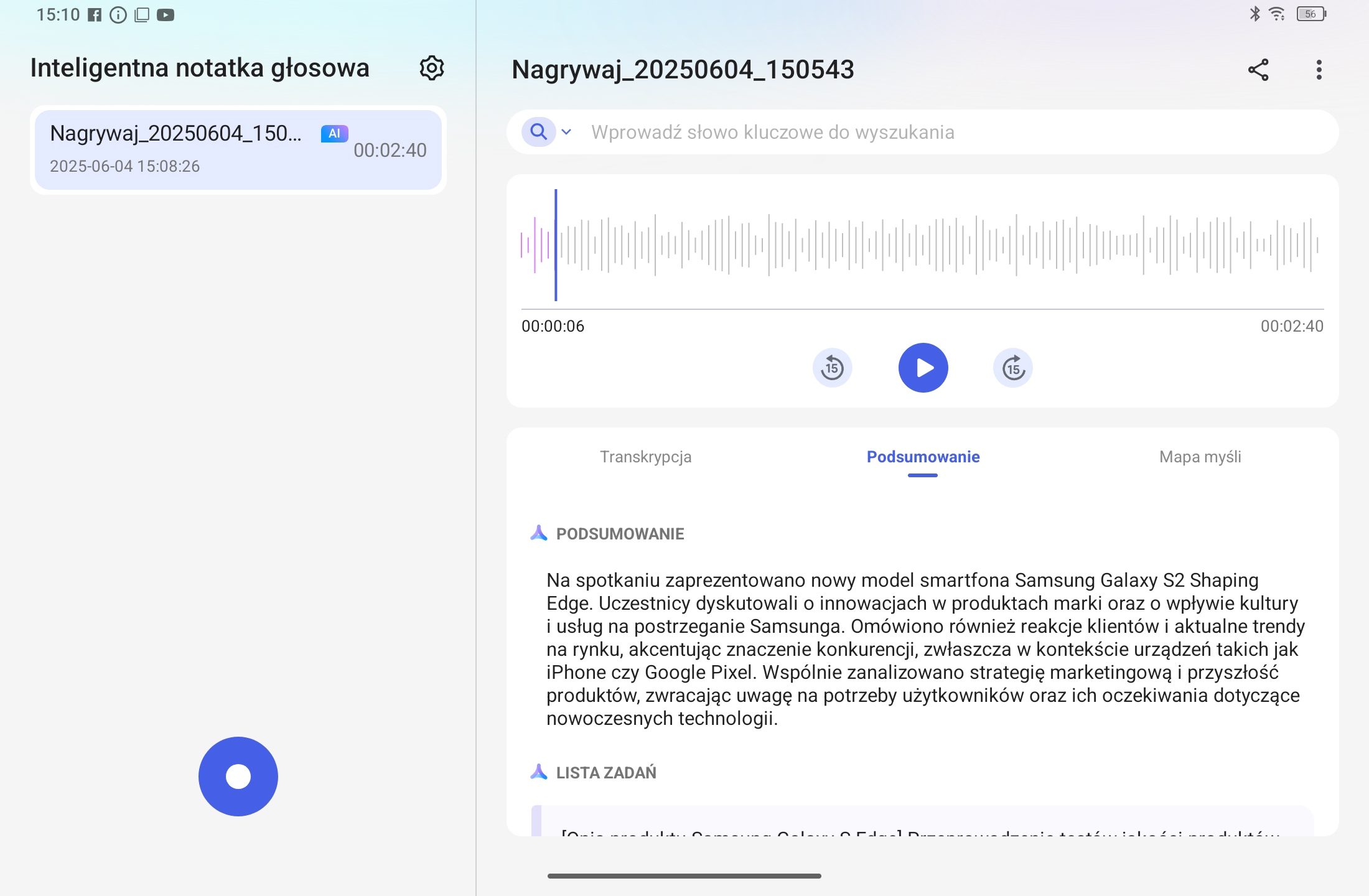Viewport: 1369px width, 896px height.
Task: Share the recording with the share icon
Action: pos(1258,70)
